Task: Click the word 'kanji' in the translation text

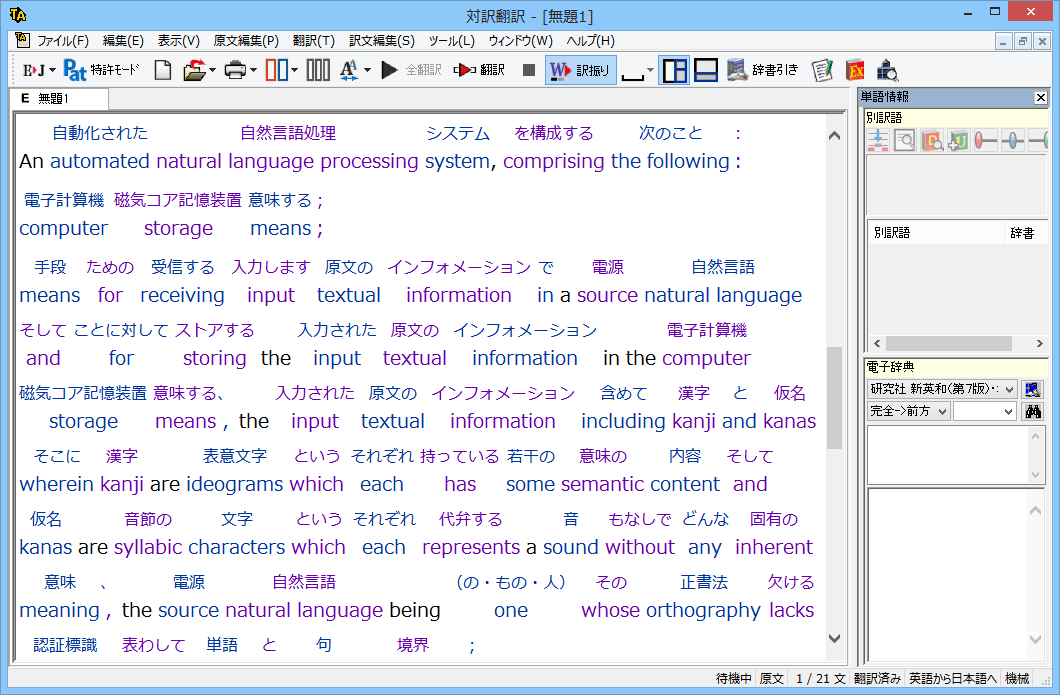Action: click(693, 421)
